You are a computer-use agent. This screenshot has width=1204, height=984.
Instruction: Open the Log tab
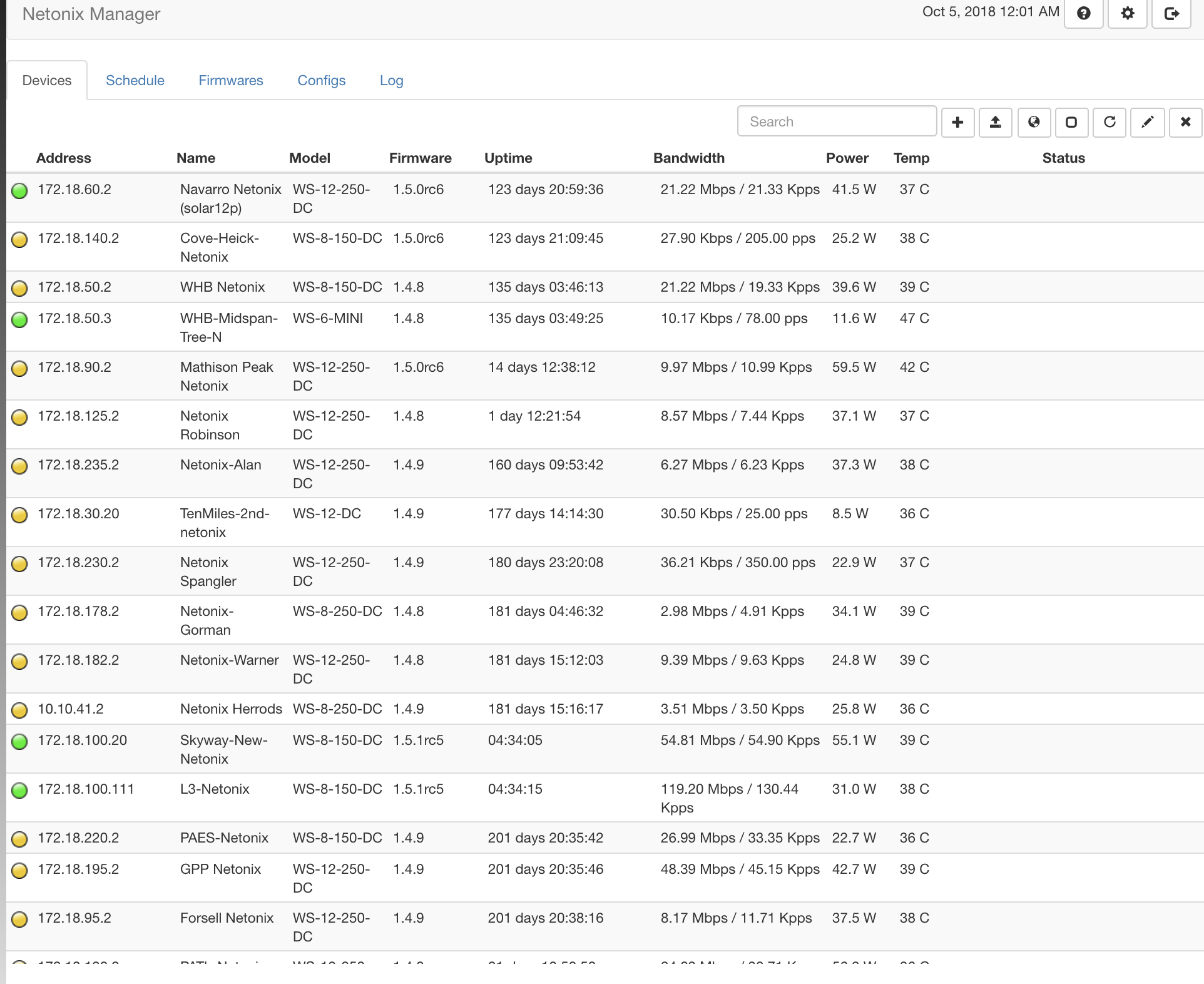click(x=392, y=80)
